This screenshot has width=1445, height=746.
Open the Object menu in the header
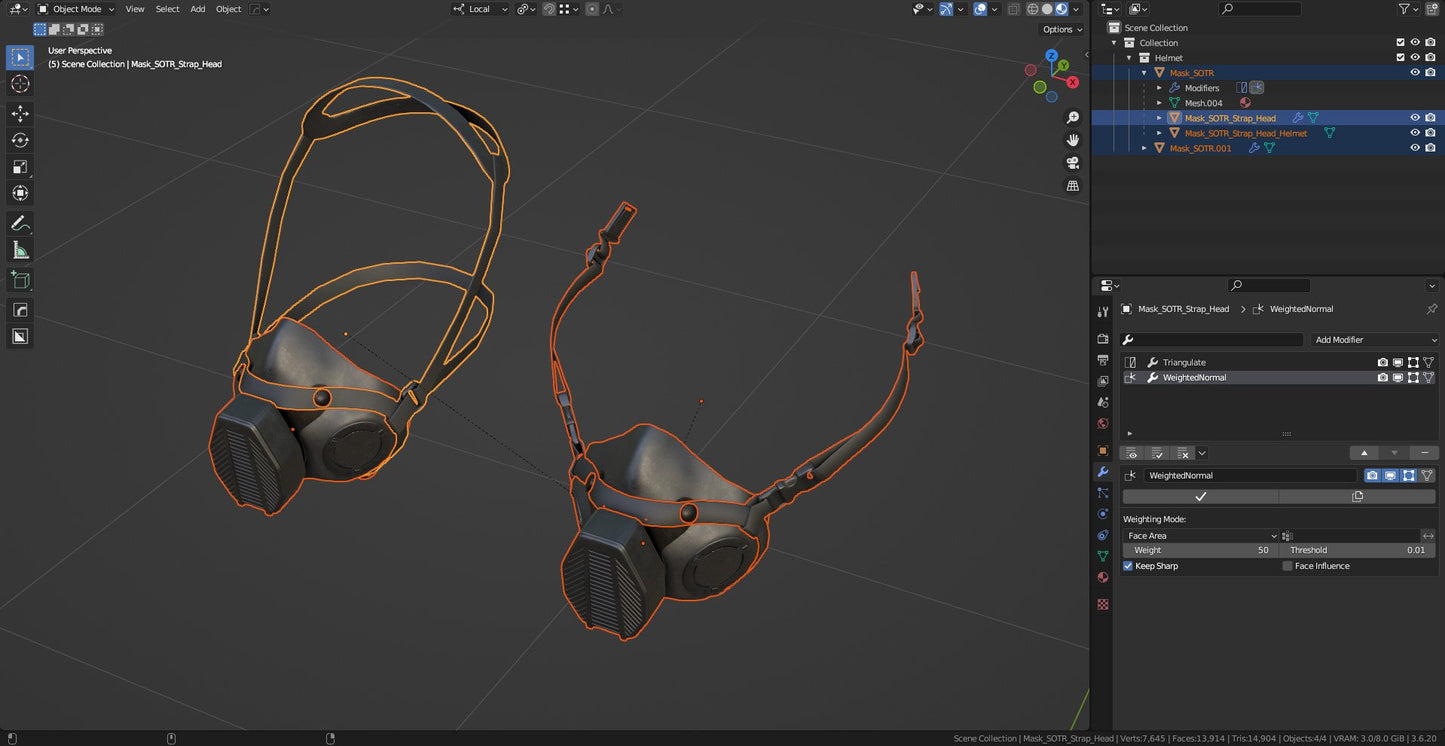[x=227, y=9]
